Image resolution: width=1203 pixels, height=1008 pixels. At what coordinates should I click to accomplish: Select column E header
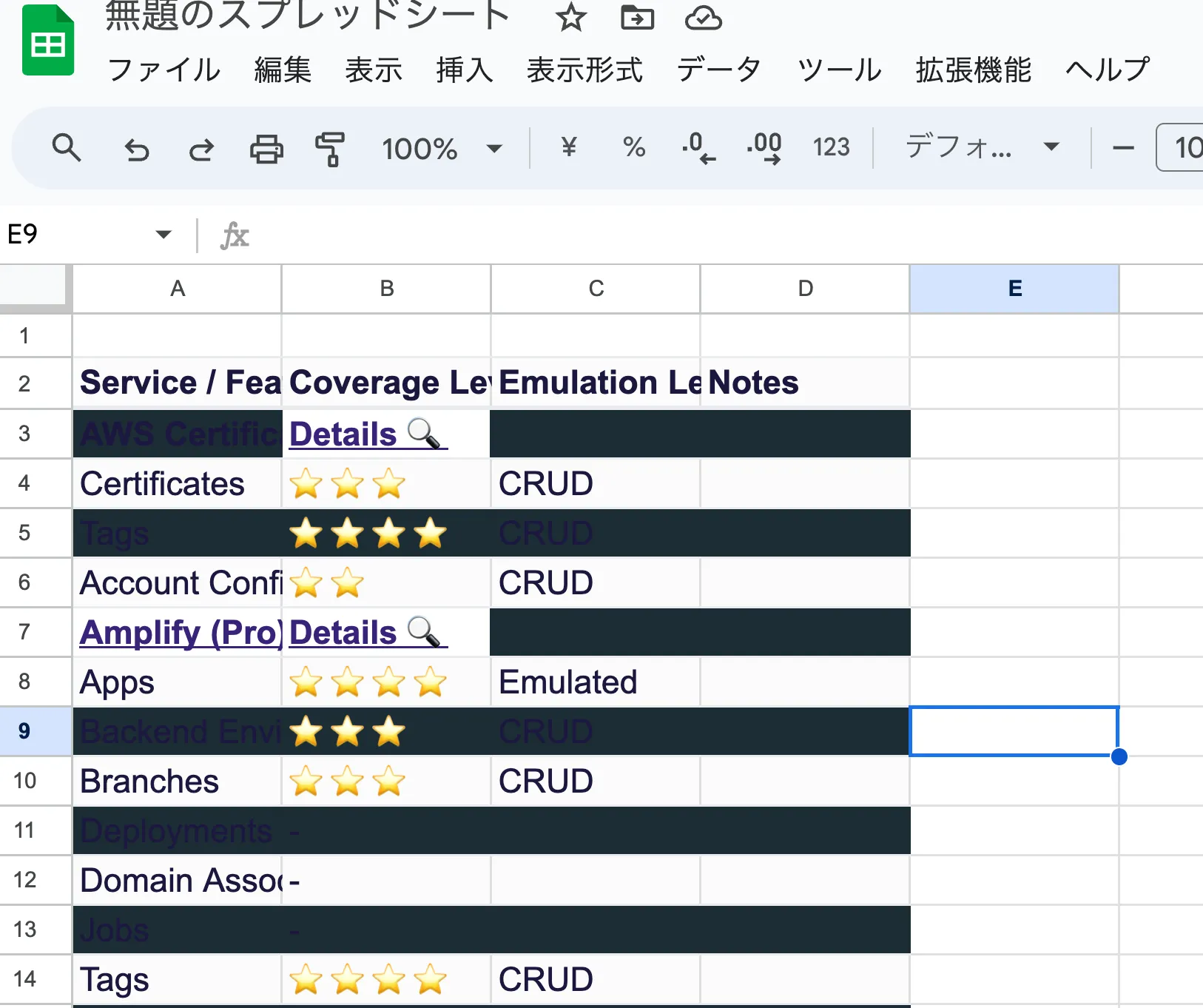click(x=1014, y=289)
